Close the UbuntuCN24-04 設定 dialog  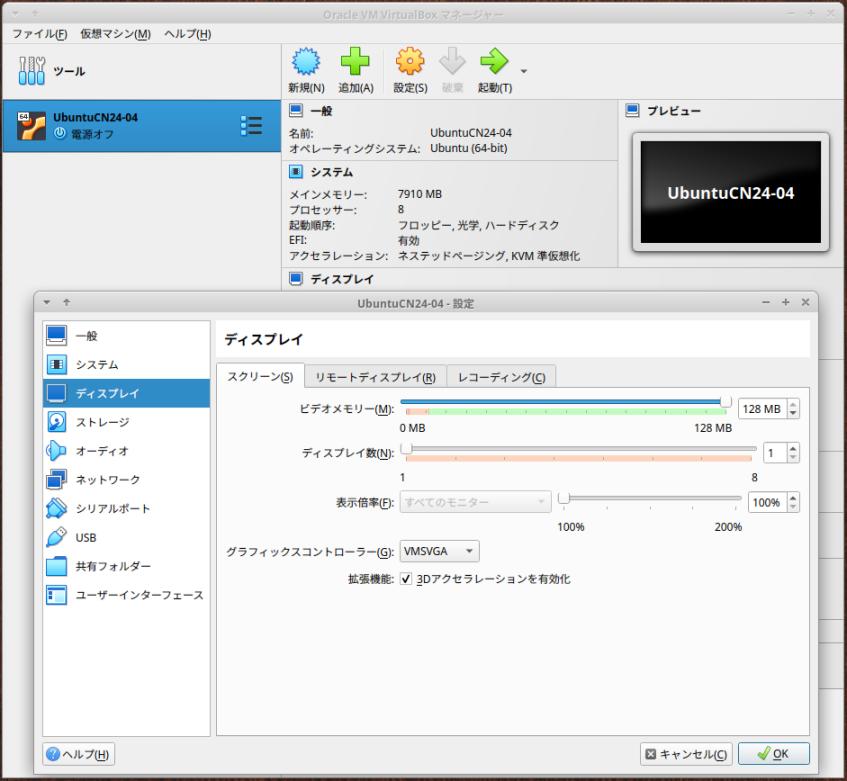(x=805, y=302)
